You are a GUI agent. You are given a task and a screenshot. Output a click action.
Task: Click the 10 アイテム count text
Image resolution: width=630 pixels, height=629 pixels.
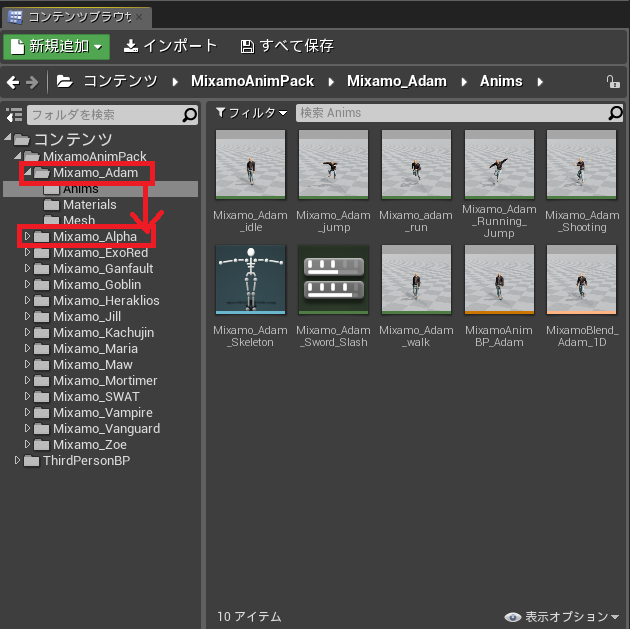click(249, 617)
